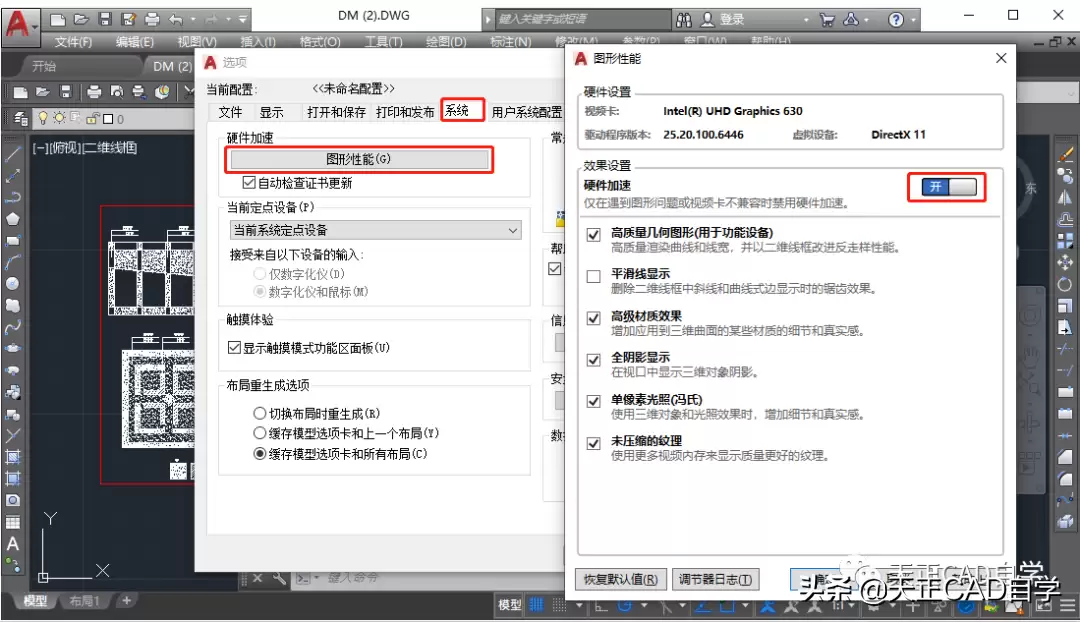The image size is (1080, 622).
Task: Disable 高质量几何图形 option
Action: (x=593, y=234)
